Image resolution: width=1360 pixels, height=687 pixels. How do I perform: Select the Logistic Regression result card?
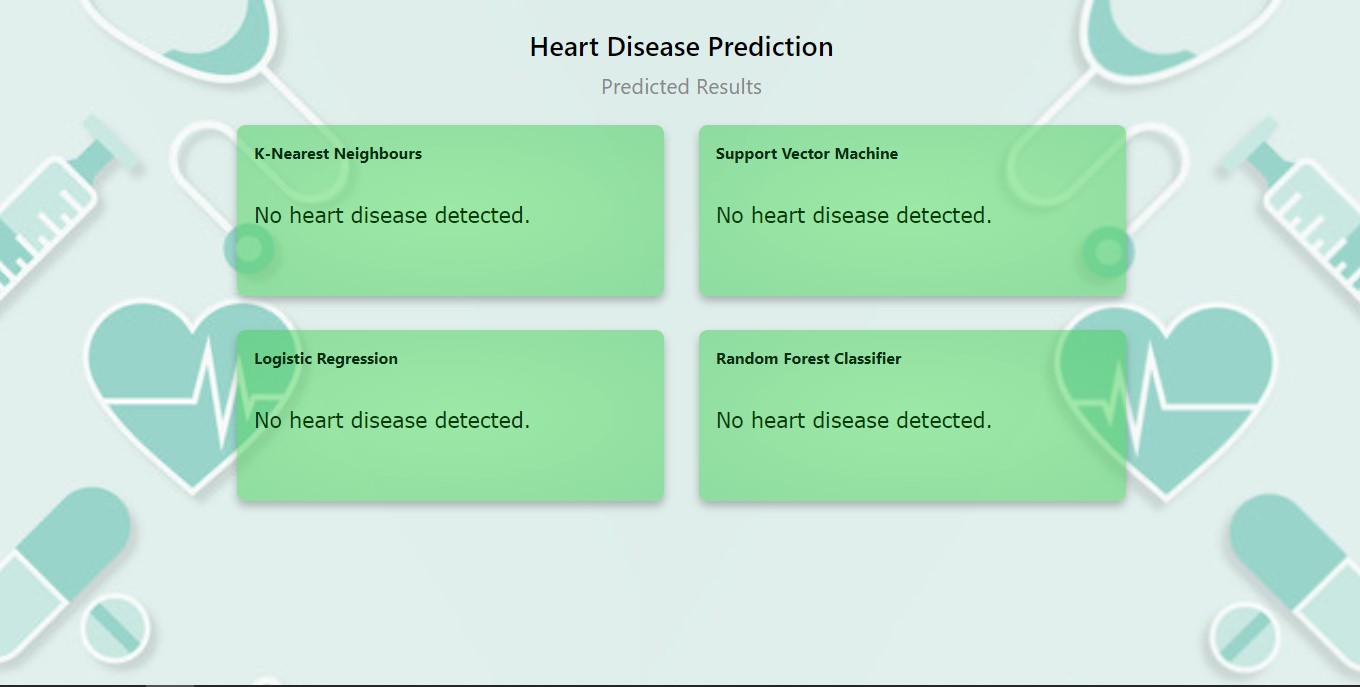450,415
